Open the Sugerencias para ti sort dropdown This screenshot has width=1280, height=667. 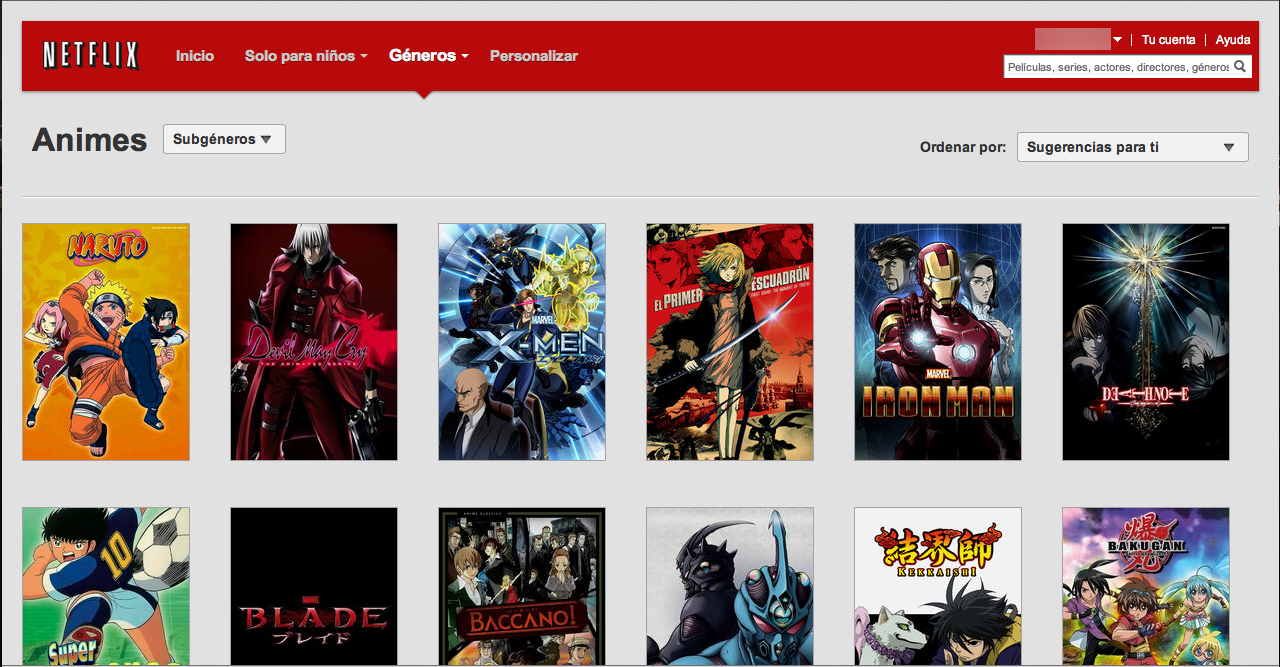pos(1131,146)
